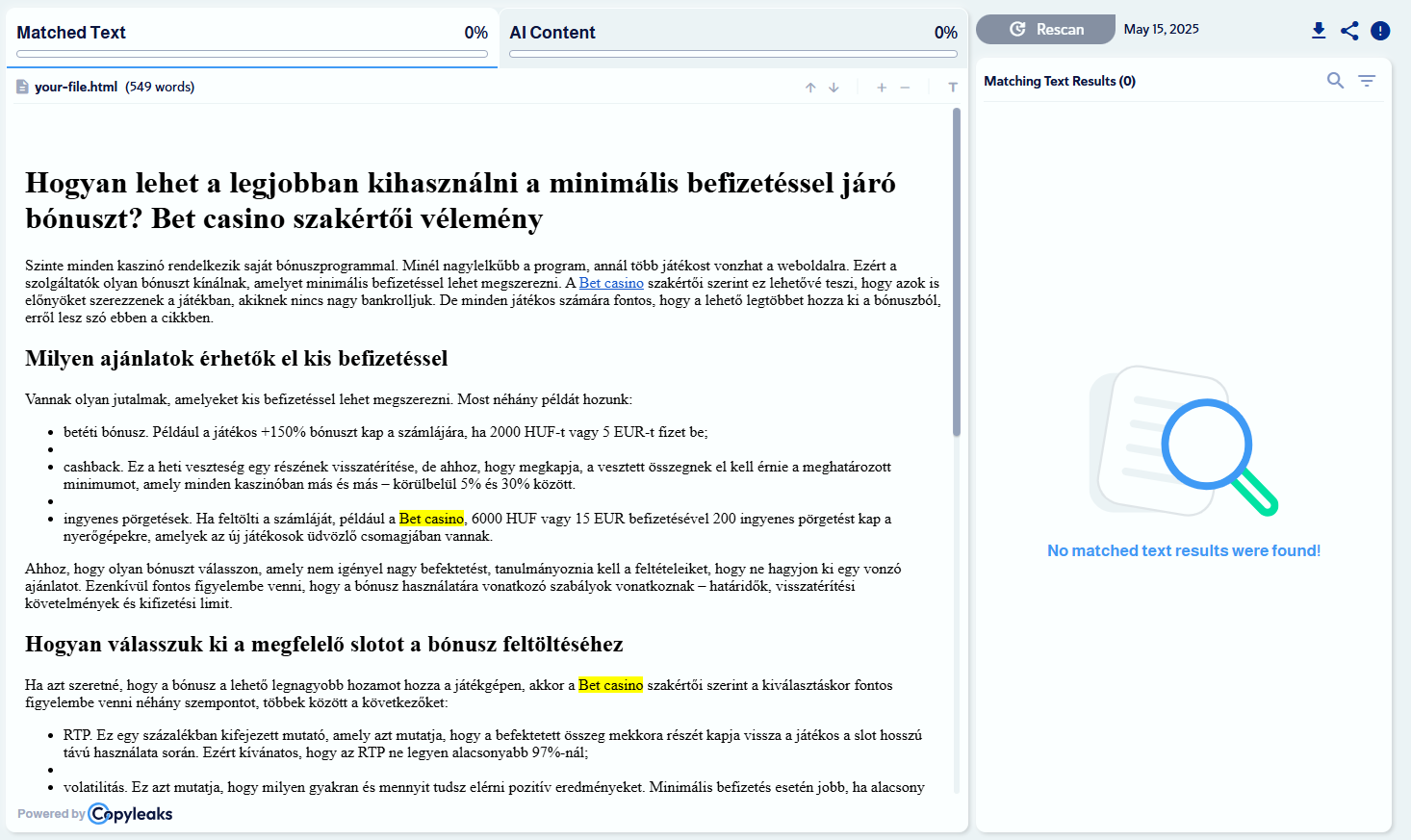
Task: Click the Matched Text 0% value
Action: (x=475, y=33)
